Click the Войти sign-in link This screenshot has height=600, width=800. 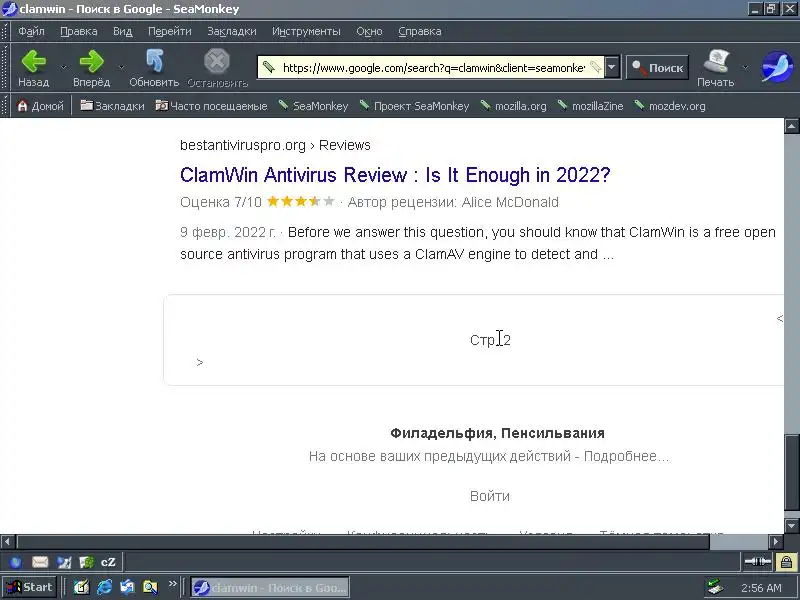point(490,496)
